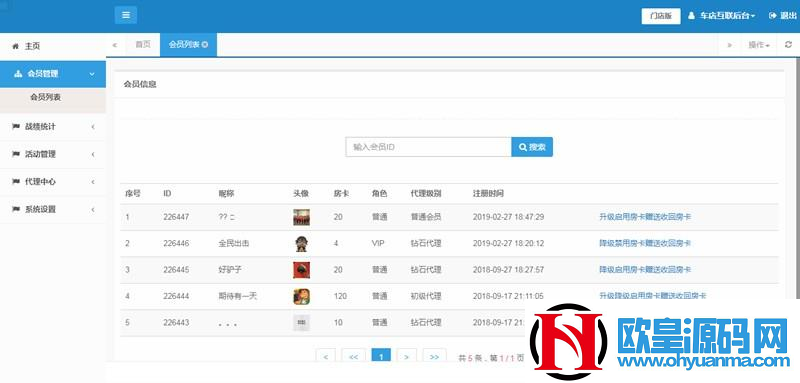
Task: Go to the next page with pagination >
Action: (x=407, y=356)
